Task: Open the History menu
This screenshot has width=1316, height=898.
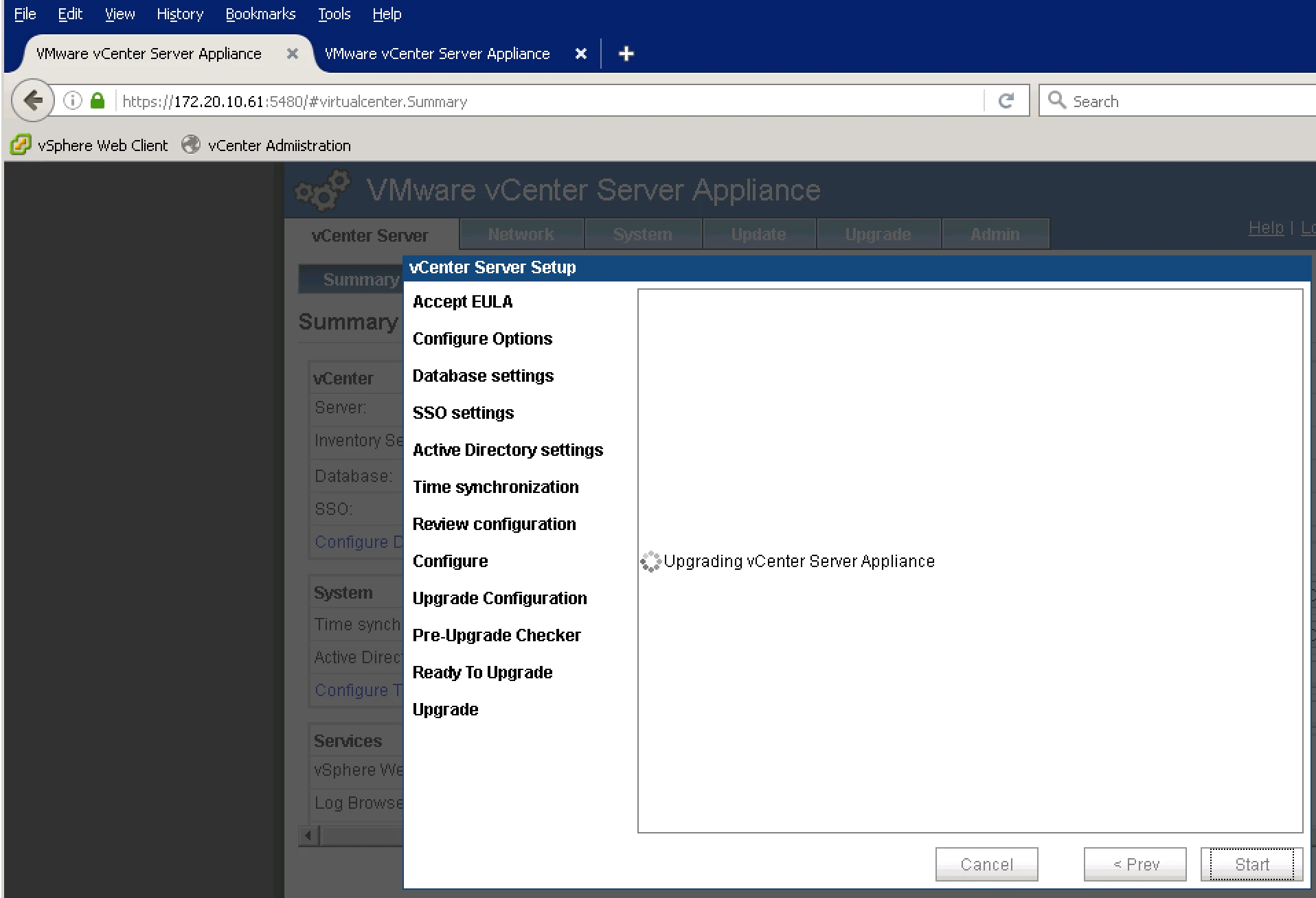Action: [180, 14]
